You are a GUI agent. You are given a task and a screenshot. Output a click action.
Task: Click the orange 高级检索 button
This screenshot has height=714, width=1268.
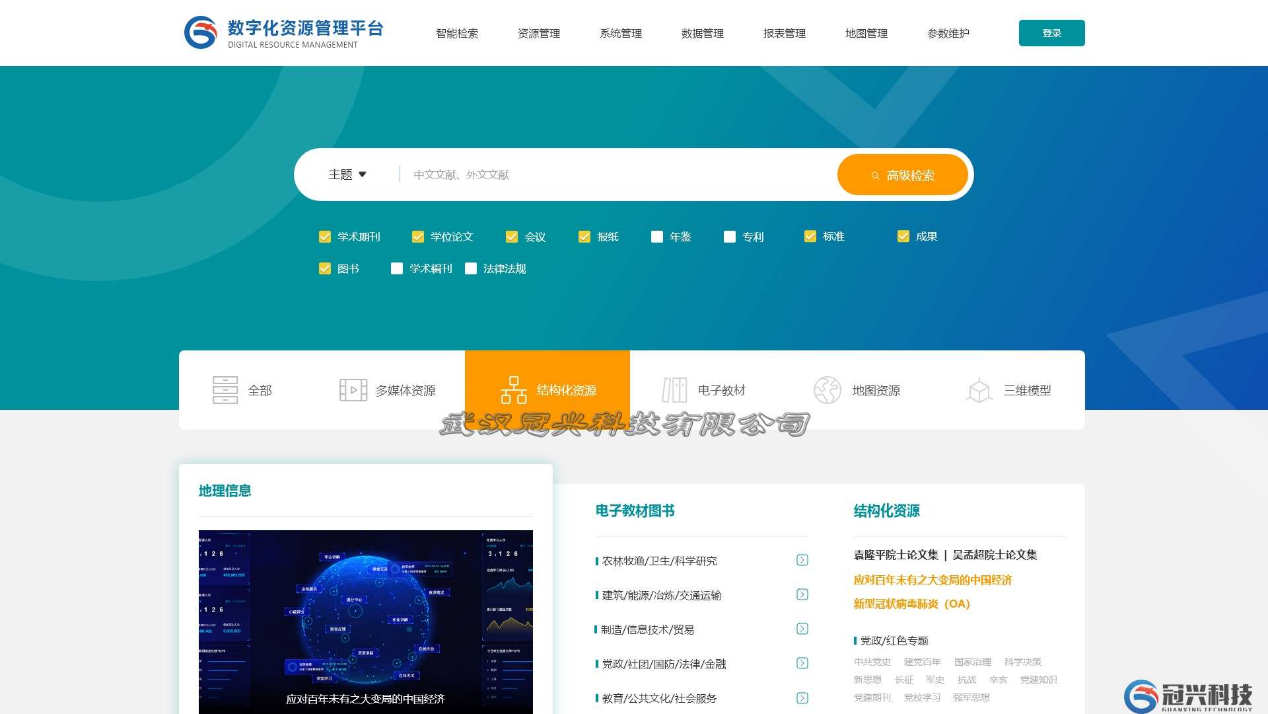(x=902, y=175)
